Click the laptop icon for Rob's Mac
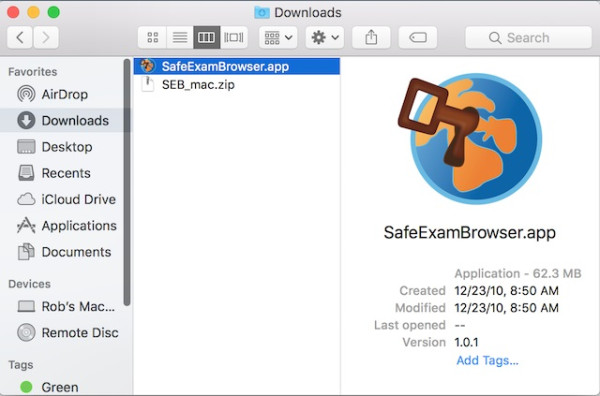This screenshot has height=396, width=600. [x=26, y=306]
